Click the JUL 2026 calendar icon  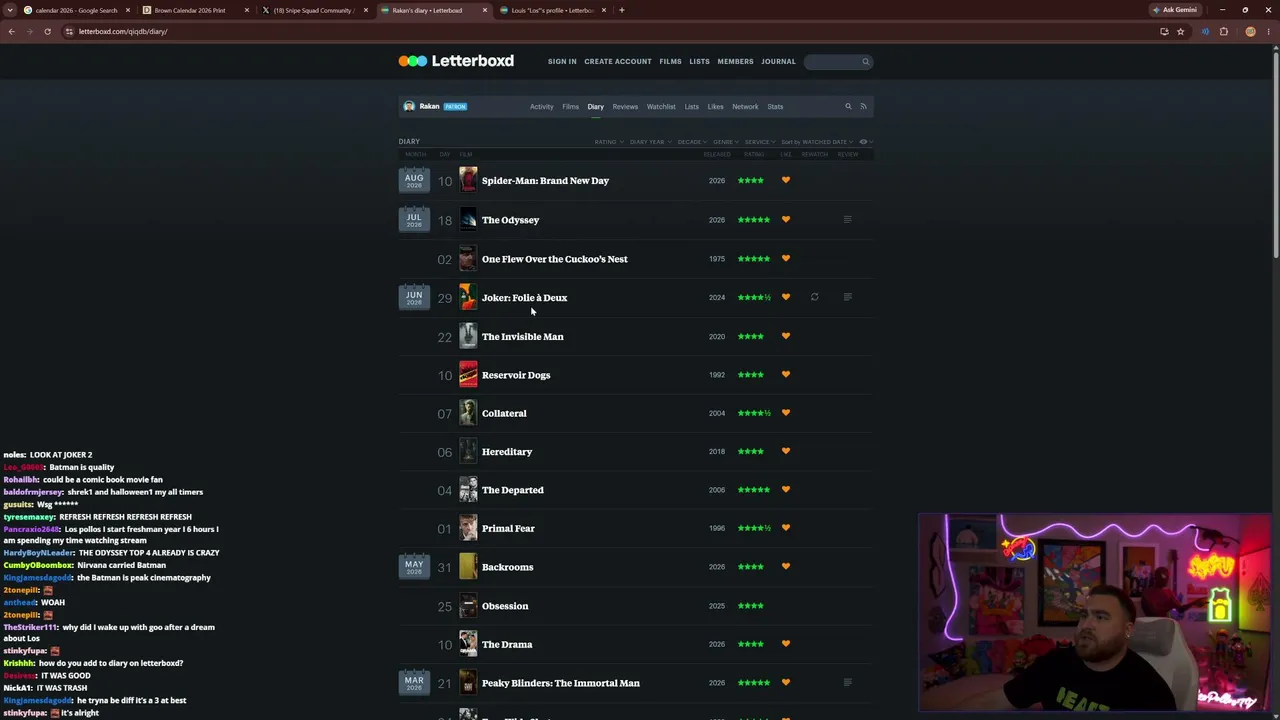(414, 219)
